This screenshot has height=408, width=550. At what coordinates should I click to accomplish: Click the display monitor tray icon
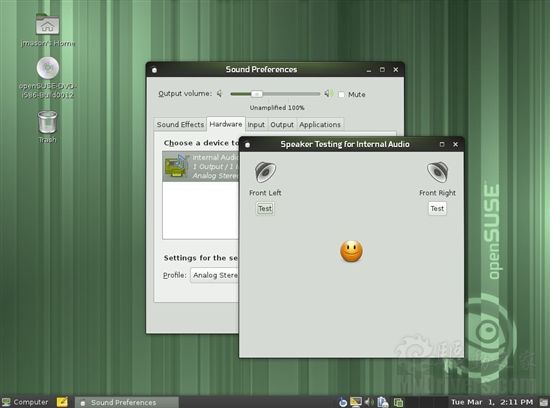coord(355,402)
